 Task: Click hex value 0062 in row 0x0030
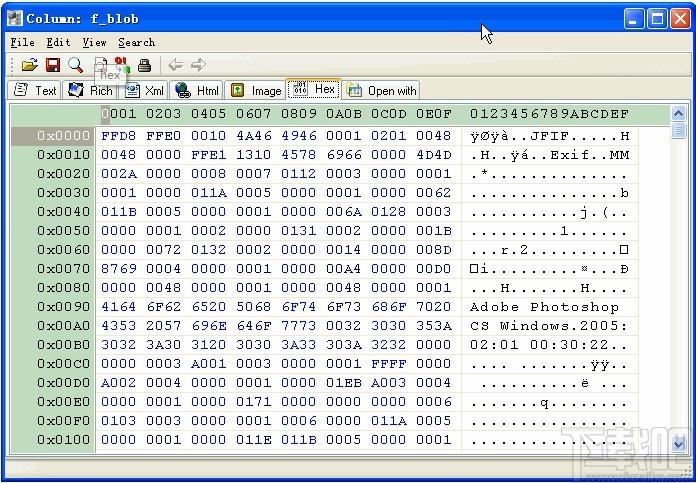[434, 193]
